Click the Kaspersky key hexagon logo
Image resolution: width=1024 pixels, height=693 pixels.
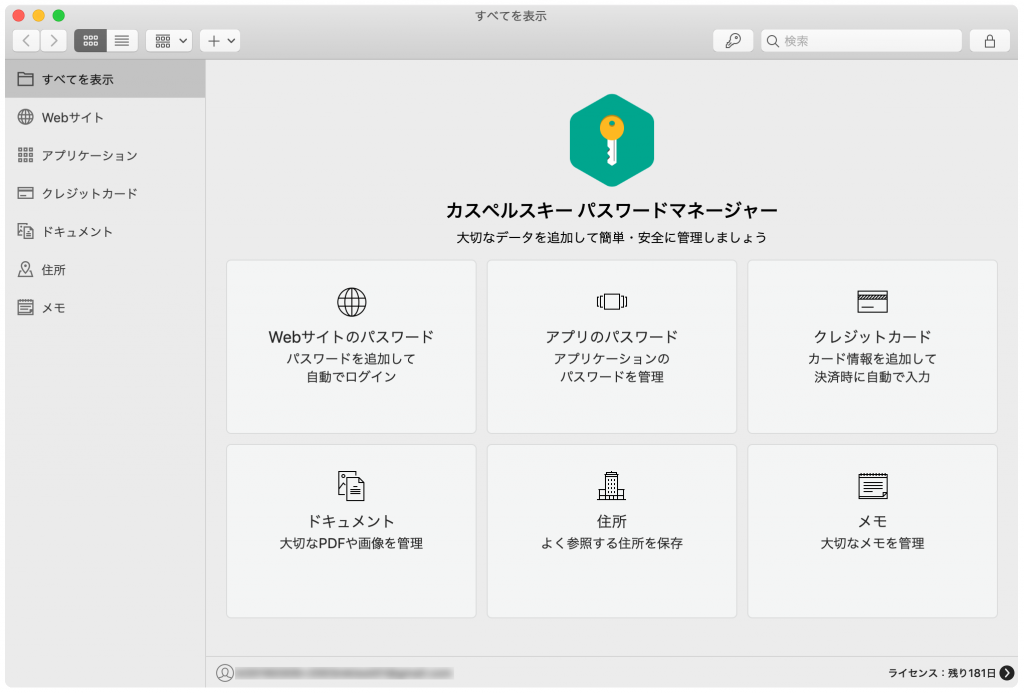coord(612,140)
